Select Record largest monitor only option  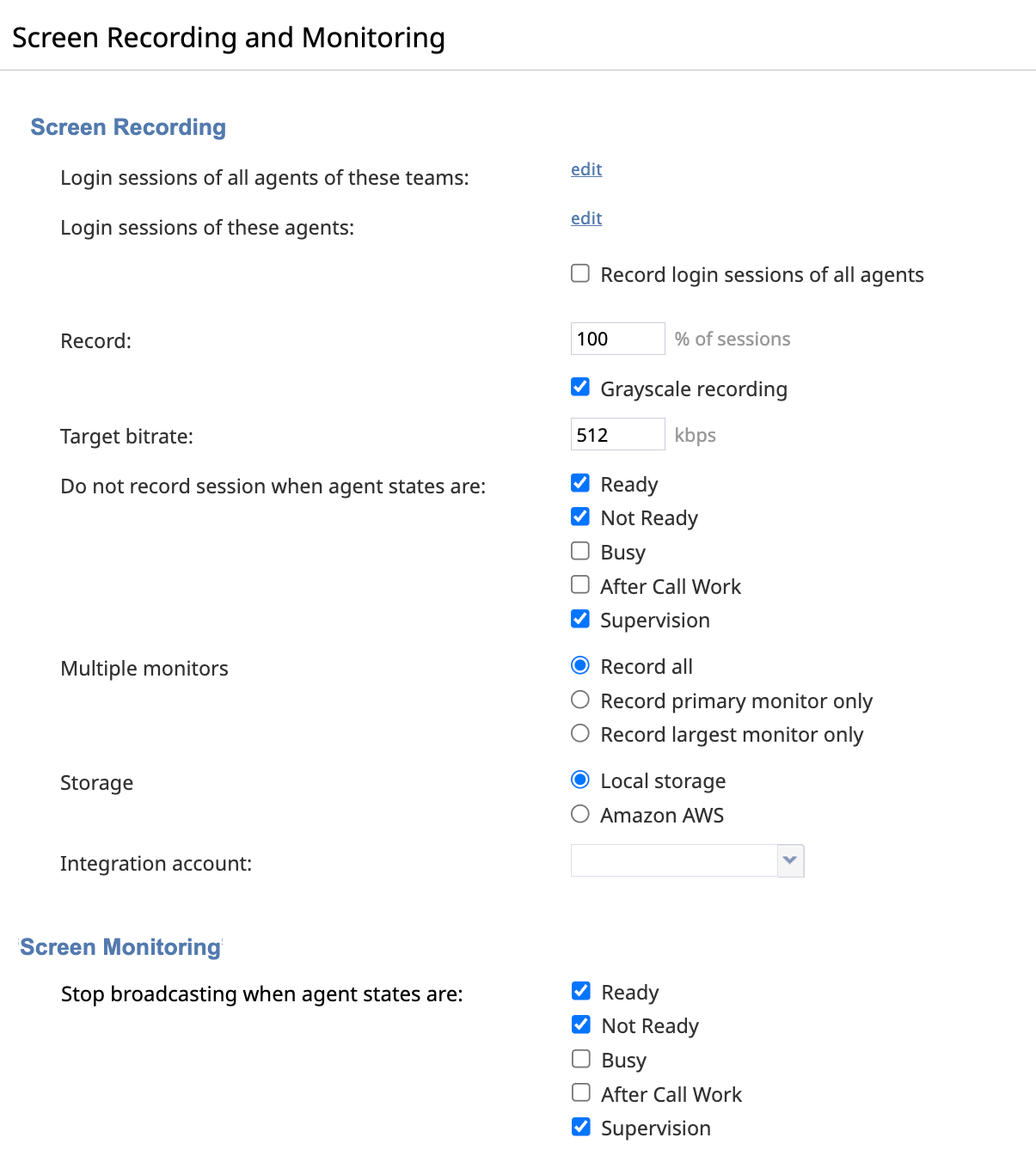pos(580,733)
